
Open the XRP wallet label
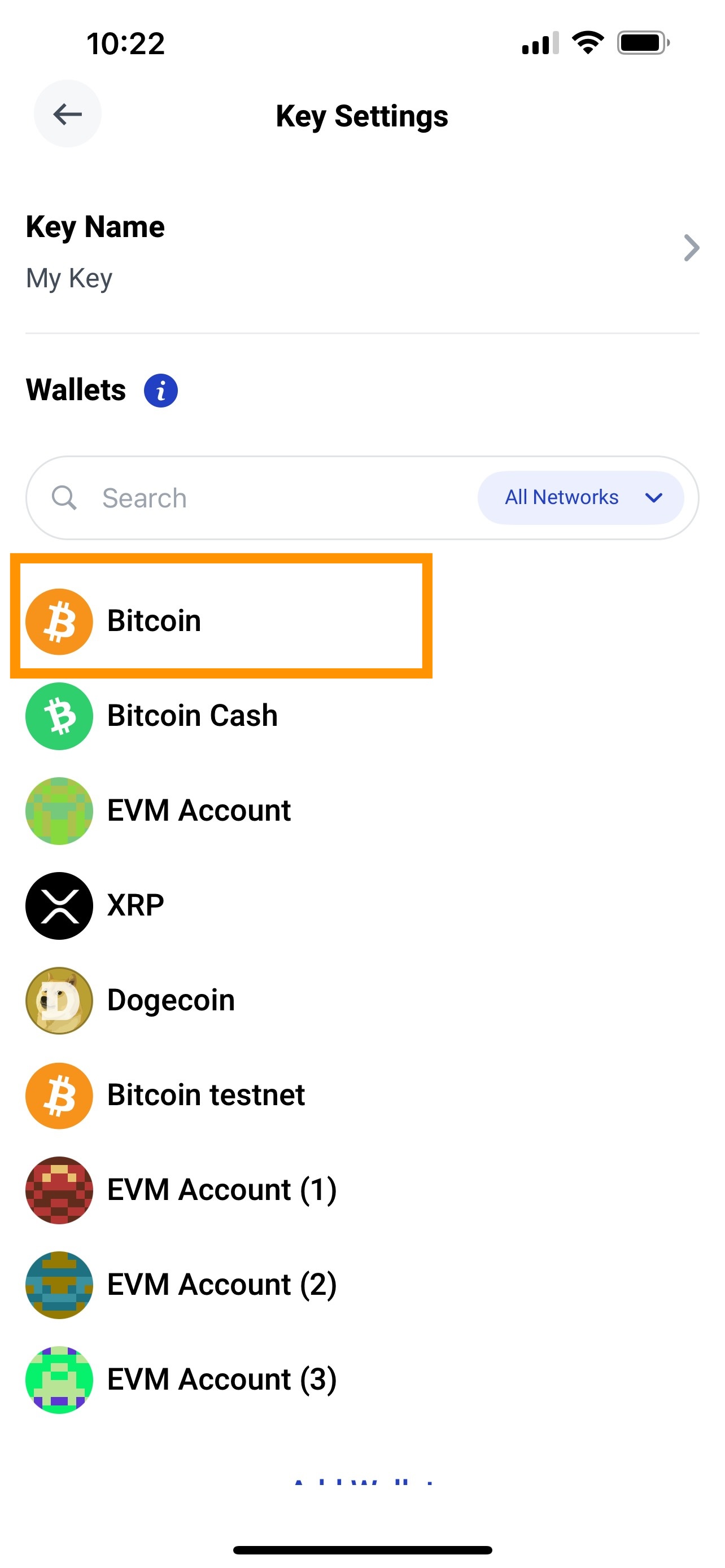(x=136, y=906)
